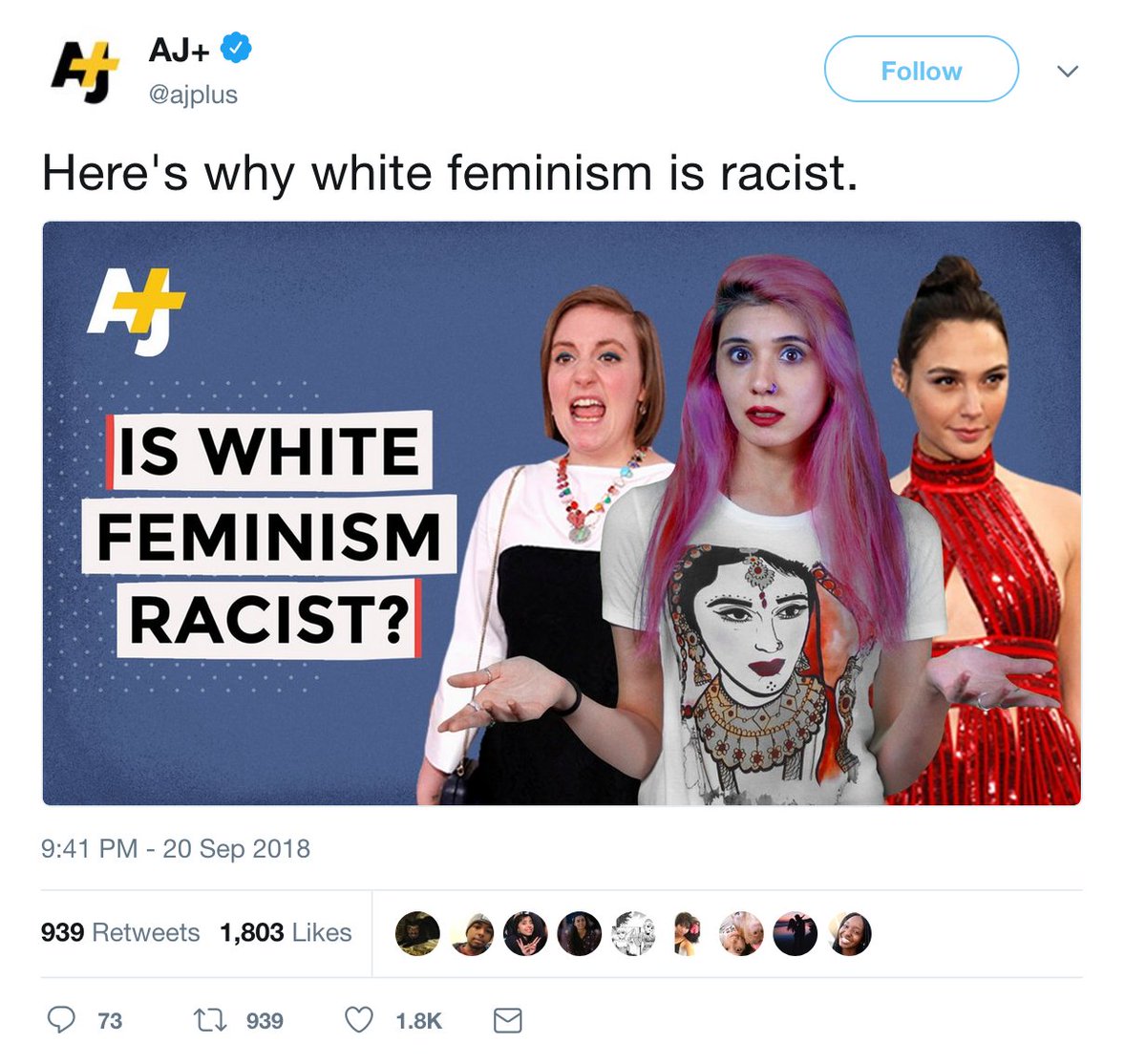The image size is (1146, 1064).
Task: Open last liker's avatar in row
Action: [x=849, y=933]
